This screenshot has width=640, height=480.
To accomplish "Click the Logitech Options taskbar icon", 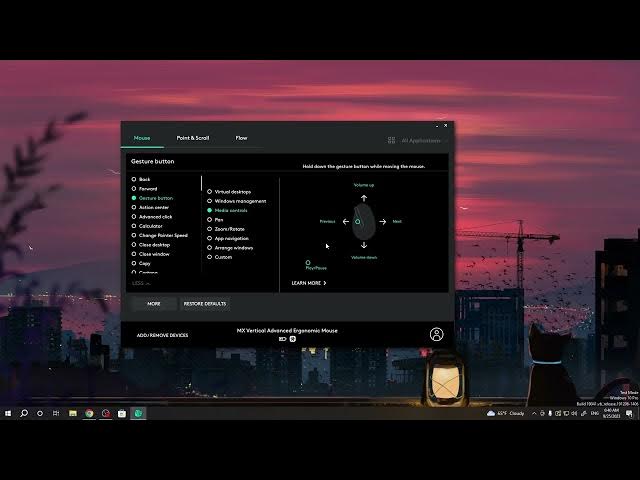I will click(138, 413).
